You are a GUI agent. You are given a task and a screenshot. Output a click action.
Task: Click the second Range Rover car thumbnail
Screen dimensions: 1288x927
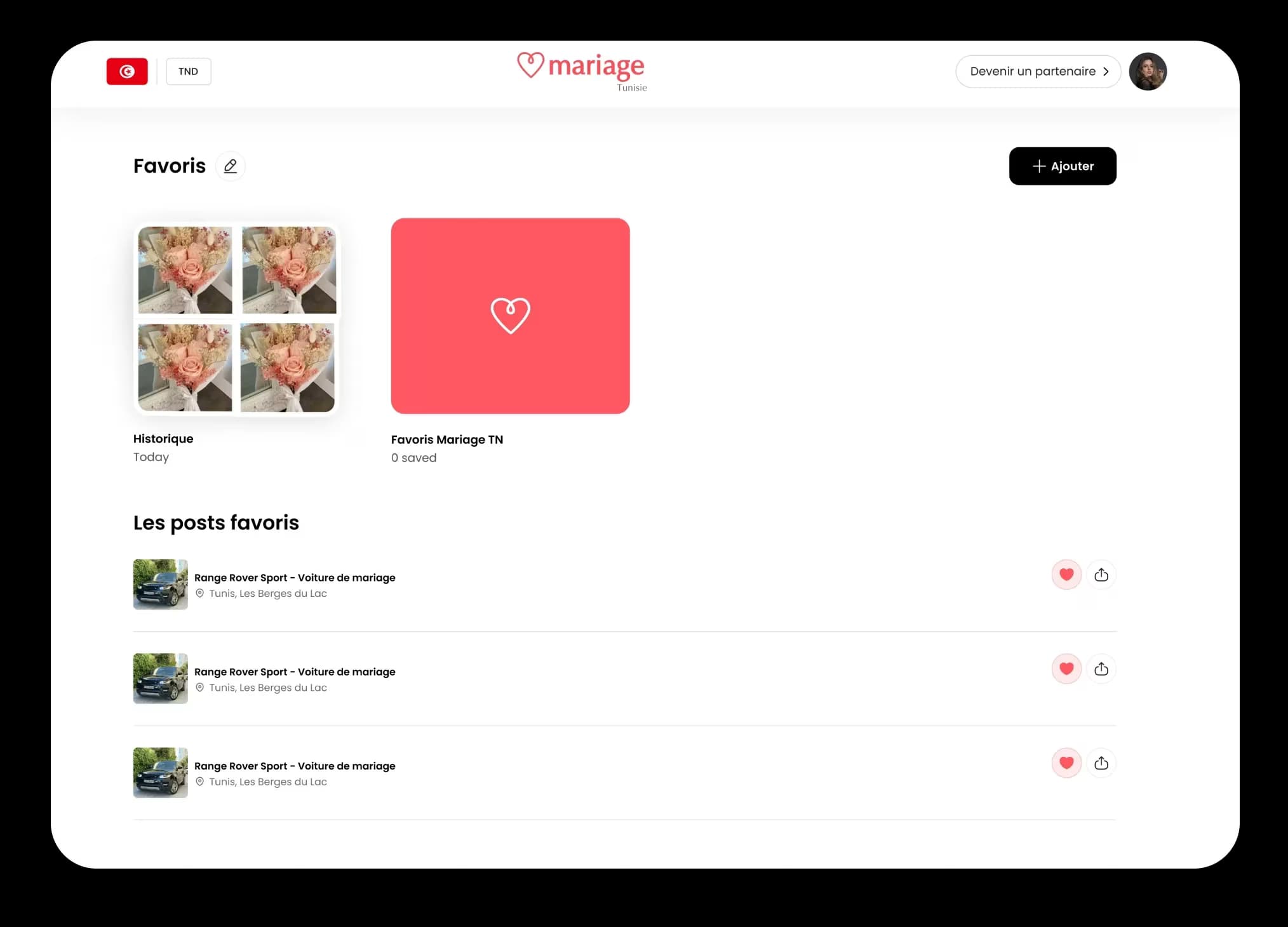160,678
